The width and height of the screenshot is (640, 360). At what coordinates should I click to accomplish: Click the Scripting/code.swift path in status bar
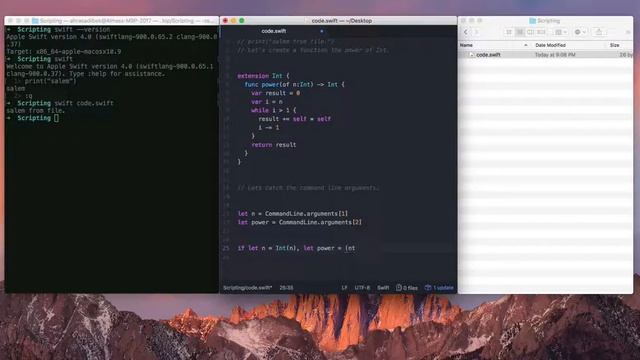pyautogui.click(x=247, y=288)
